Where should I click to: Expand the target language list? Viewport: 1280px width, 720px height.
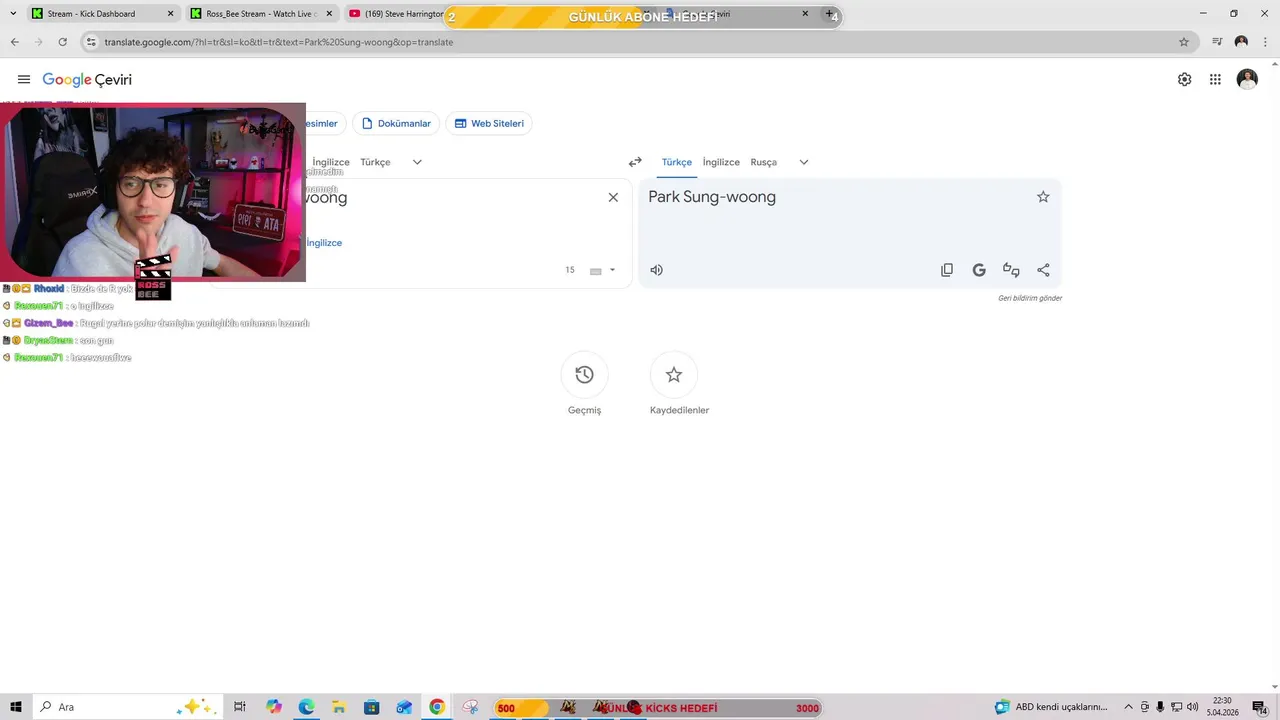click(x=803, y=162)
